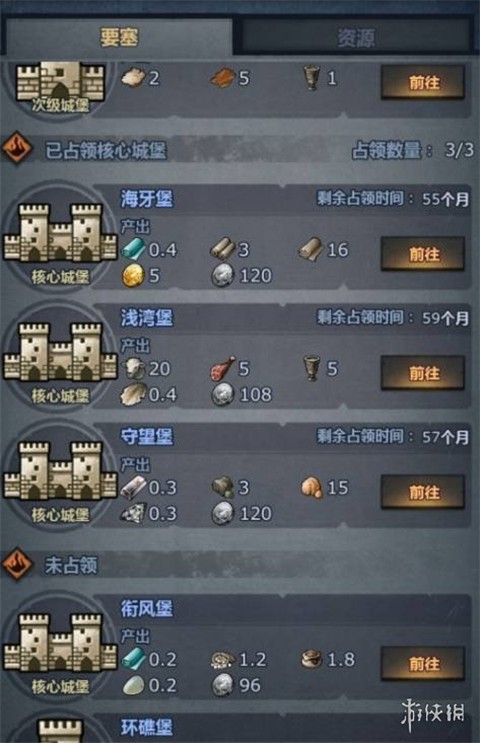Viewport: 480px width, 743px height.
Task: Select the 守望堡 core castle icon
Action: 60,471
